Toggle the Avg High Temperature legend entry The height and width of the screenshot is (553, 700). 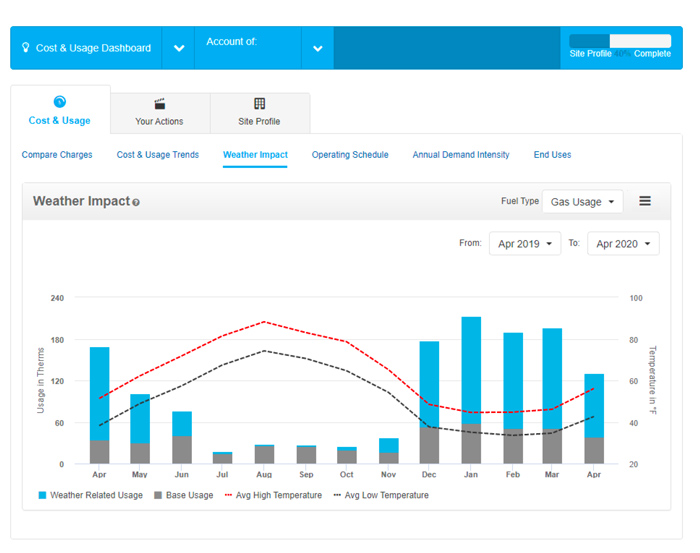pyautogui.click(x=273, y=495)
